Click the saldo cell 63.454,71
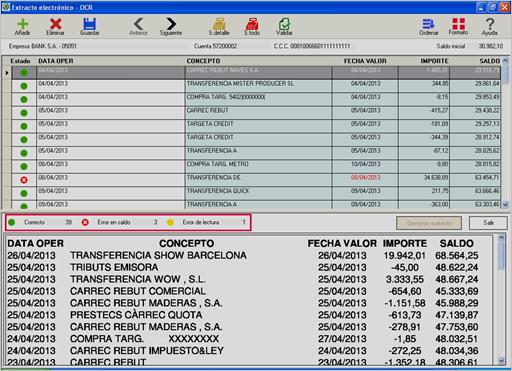 (475, 180)
